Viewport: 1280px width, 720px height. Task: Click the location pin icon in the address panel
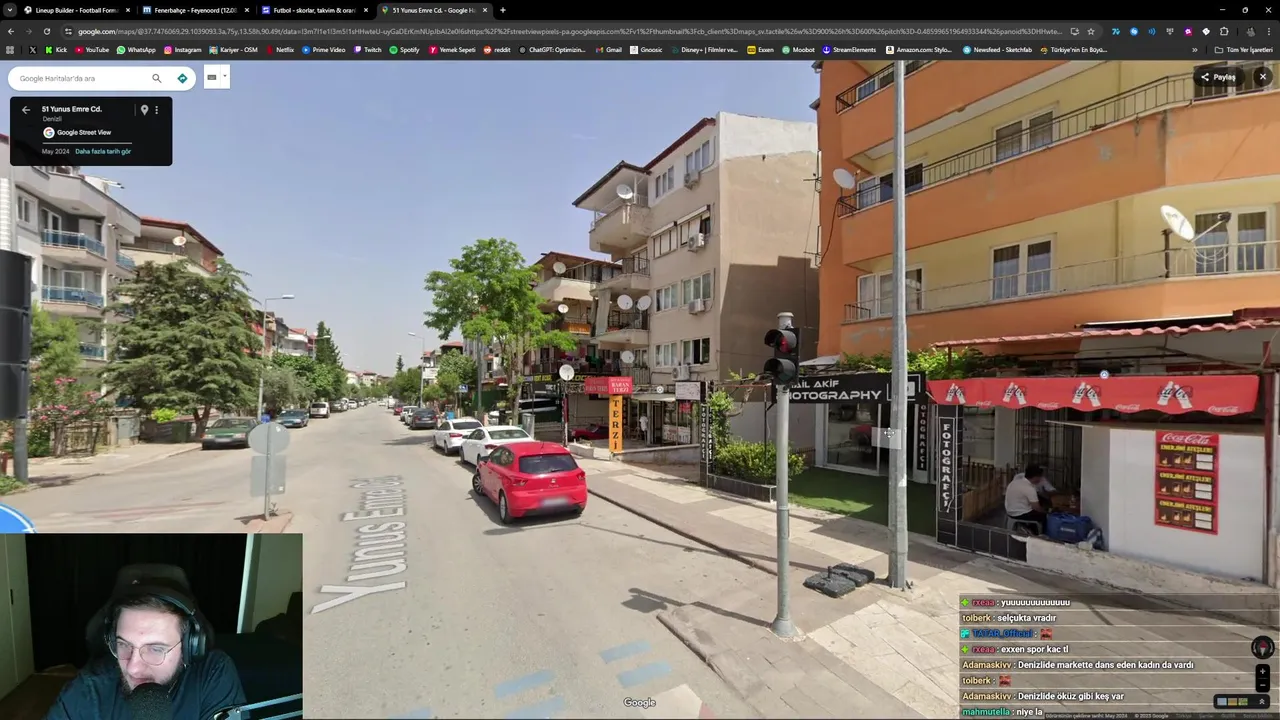pyautogui.click(x=144, y=110)
